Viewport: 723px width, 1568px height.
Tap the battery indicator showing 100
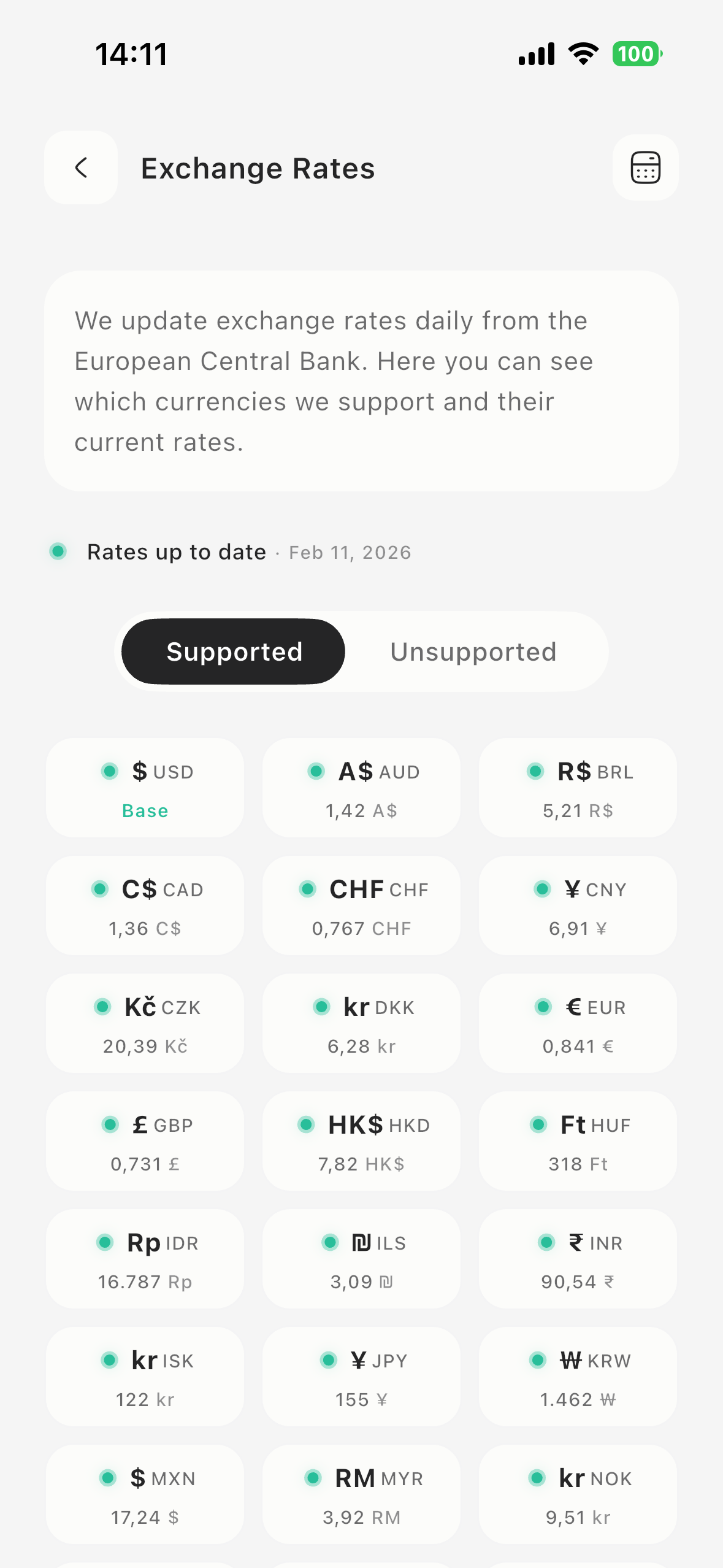pyautogui.click(x=637, y=54)
